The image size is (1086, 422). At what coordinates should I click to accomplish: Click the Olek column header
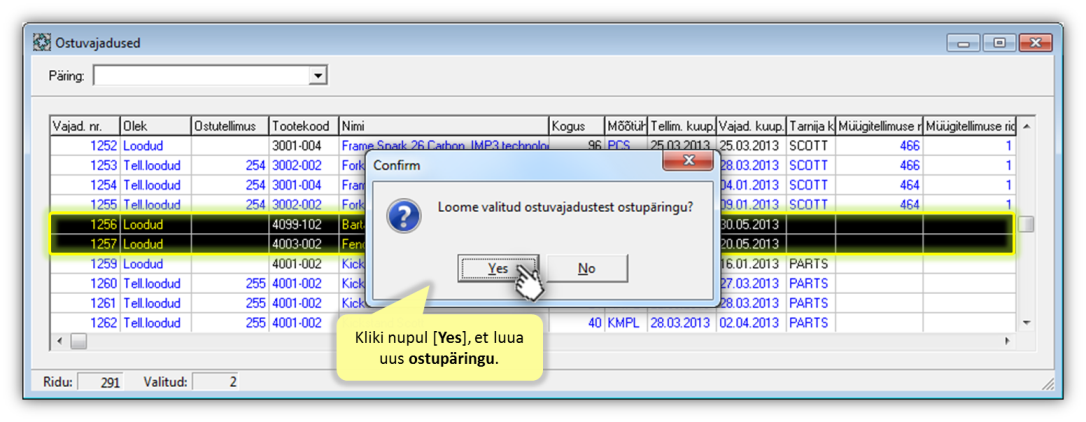pyautogui.click(x=155, y=126)
